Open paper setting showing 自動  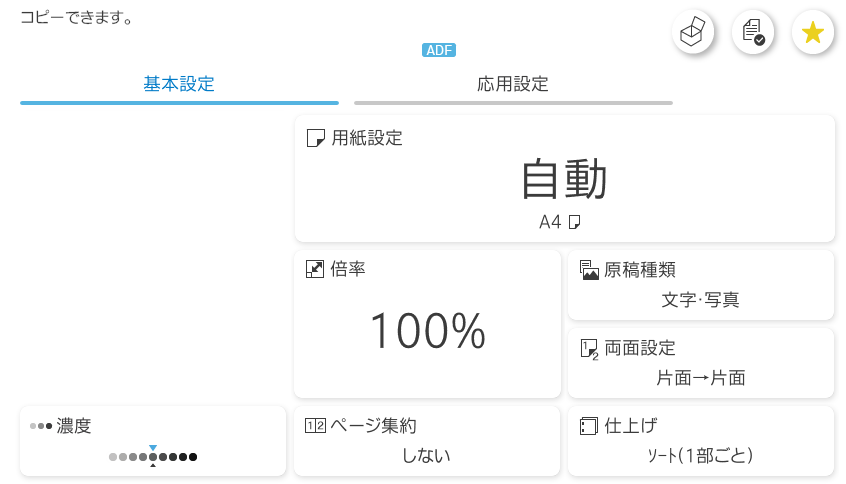pyautogui.click(x=564, y=182)
